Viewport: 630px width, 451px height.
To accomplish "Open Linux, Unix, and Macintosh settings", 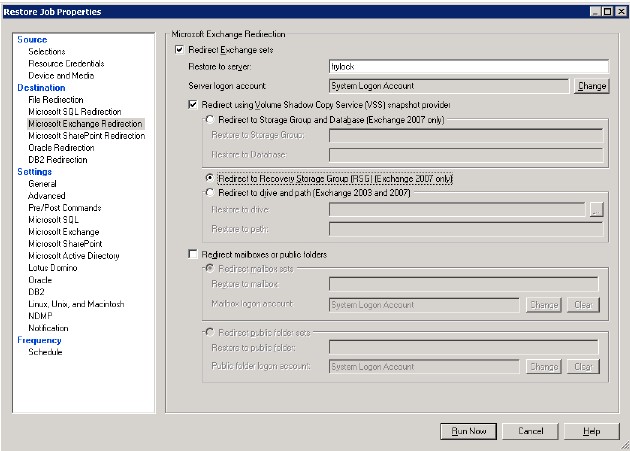I will click(x=76, y=304).
